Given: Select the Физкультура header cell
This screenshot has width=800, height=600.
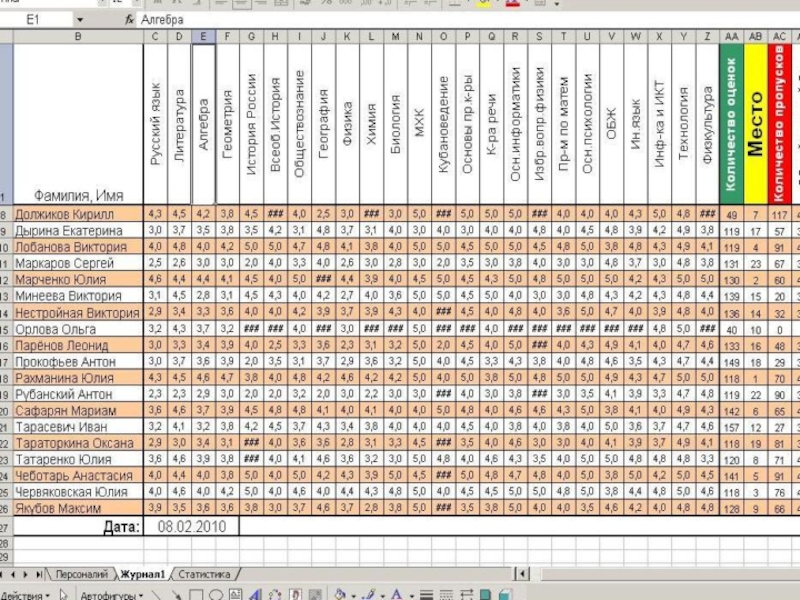Looking at the screenshot, I should [707, 124].
